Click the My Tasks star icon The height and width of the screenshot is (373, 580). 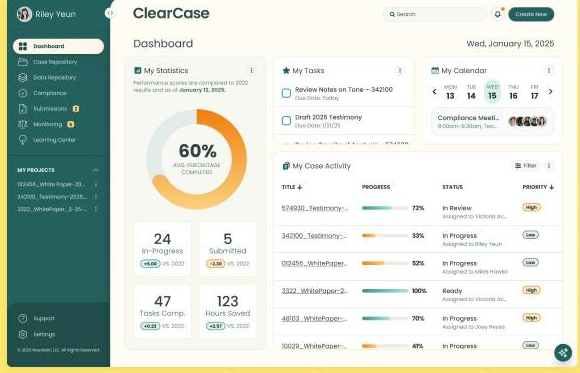(286, 70)
